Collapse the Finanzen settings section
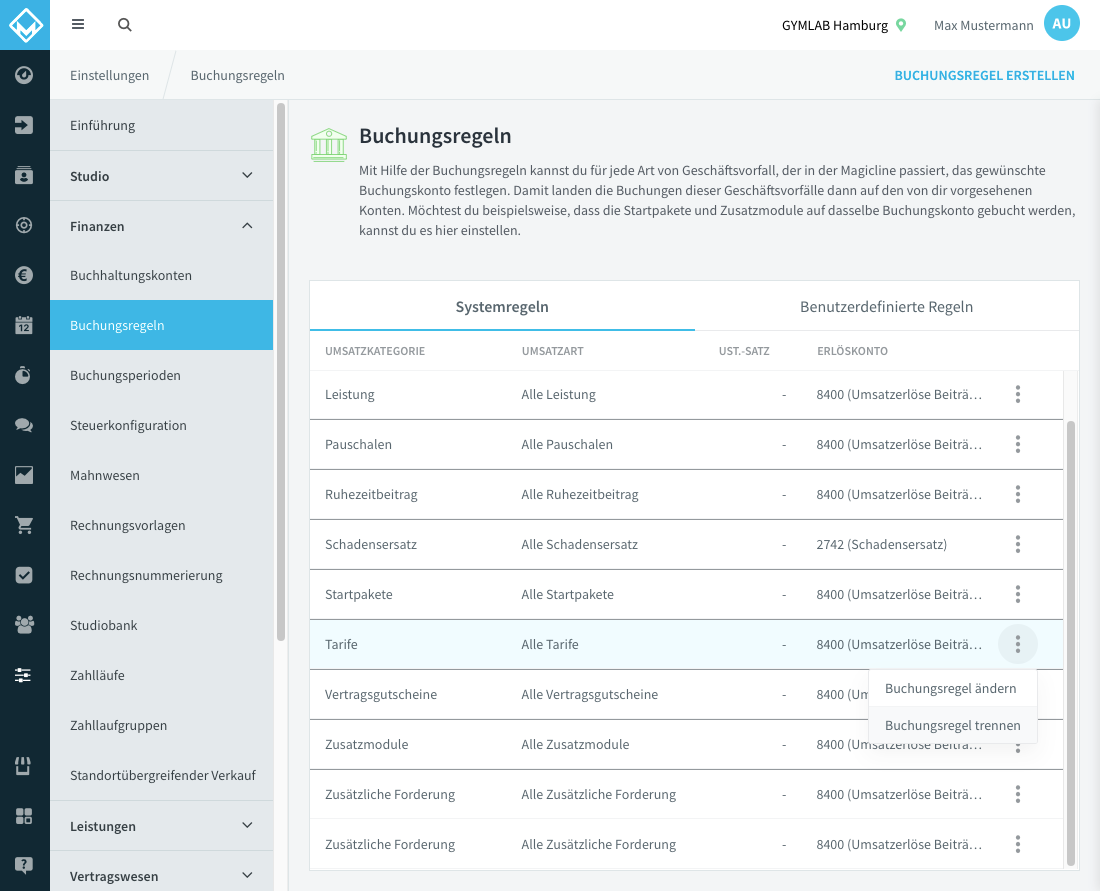 (x=161, y=226)
